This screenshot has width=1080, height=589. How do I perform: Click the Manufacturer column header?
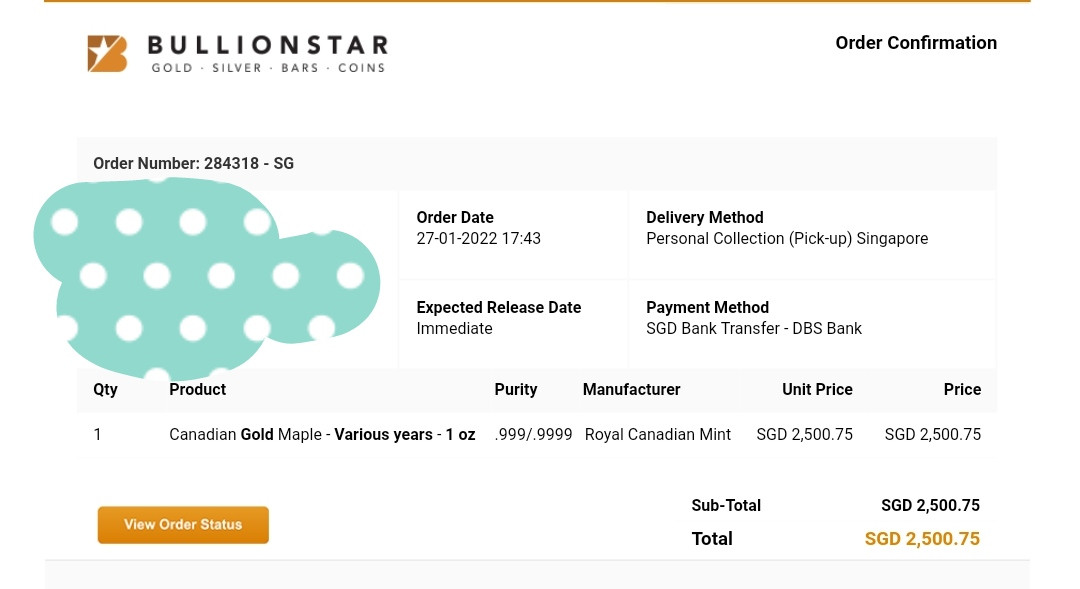pos(631,390)
